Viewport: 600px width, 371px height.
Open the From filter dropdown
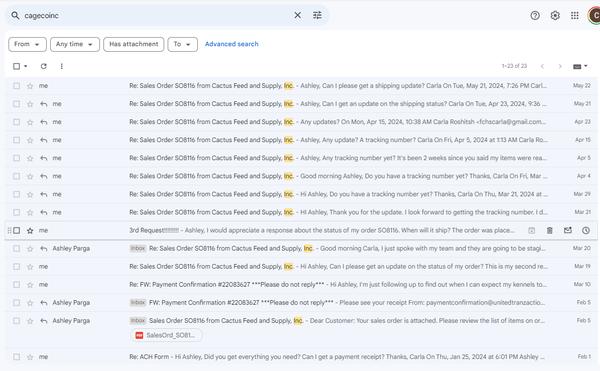27,44
